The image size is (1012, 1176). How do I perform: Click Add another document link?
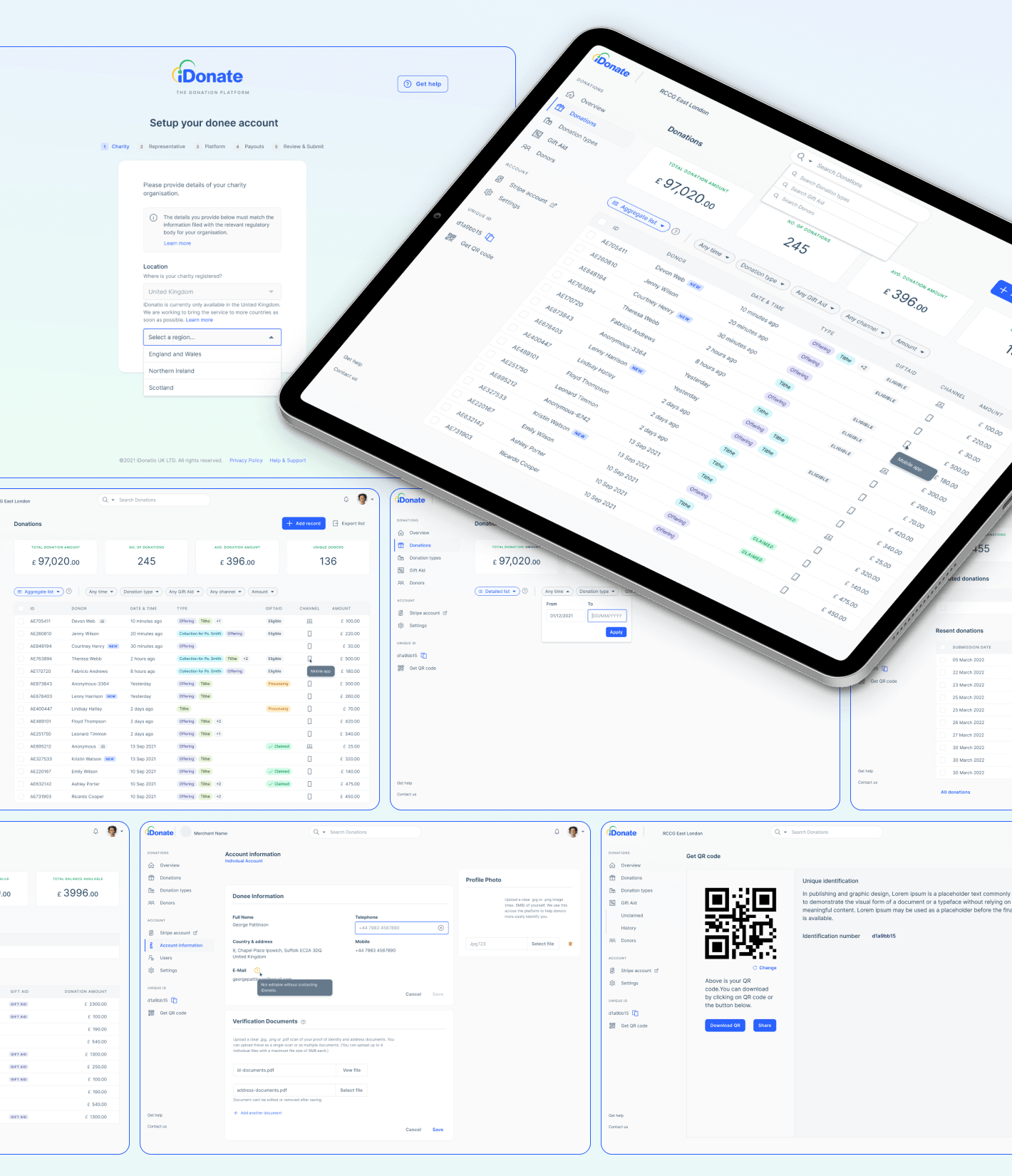pos(257,1113)
